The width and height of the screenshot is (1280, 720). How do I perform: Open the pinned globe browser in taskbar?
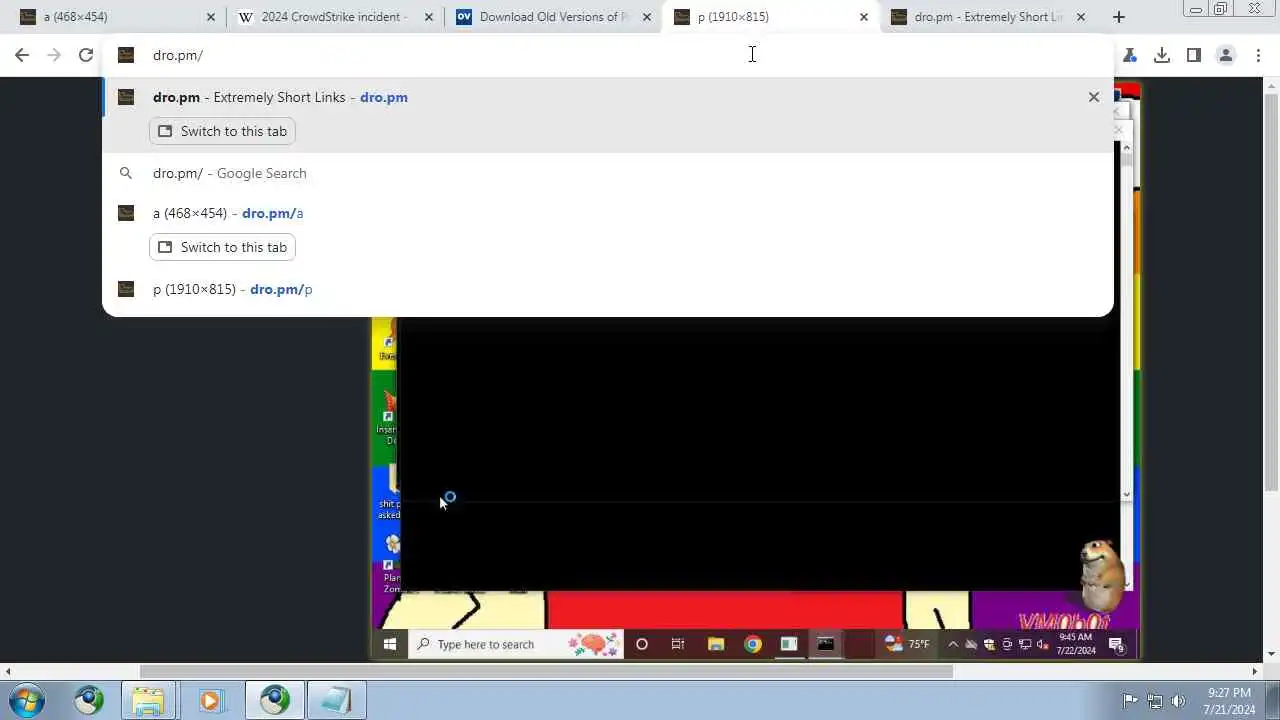[x=89, y=700]
